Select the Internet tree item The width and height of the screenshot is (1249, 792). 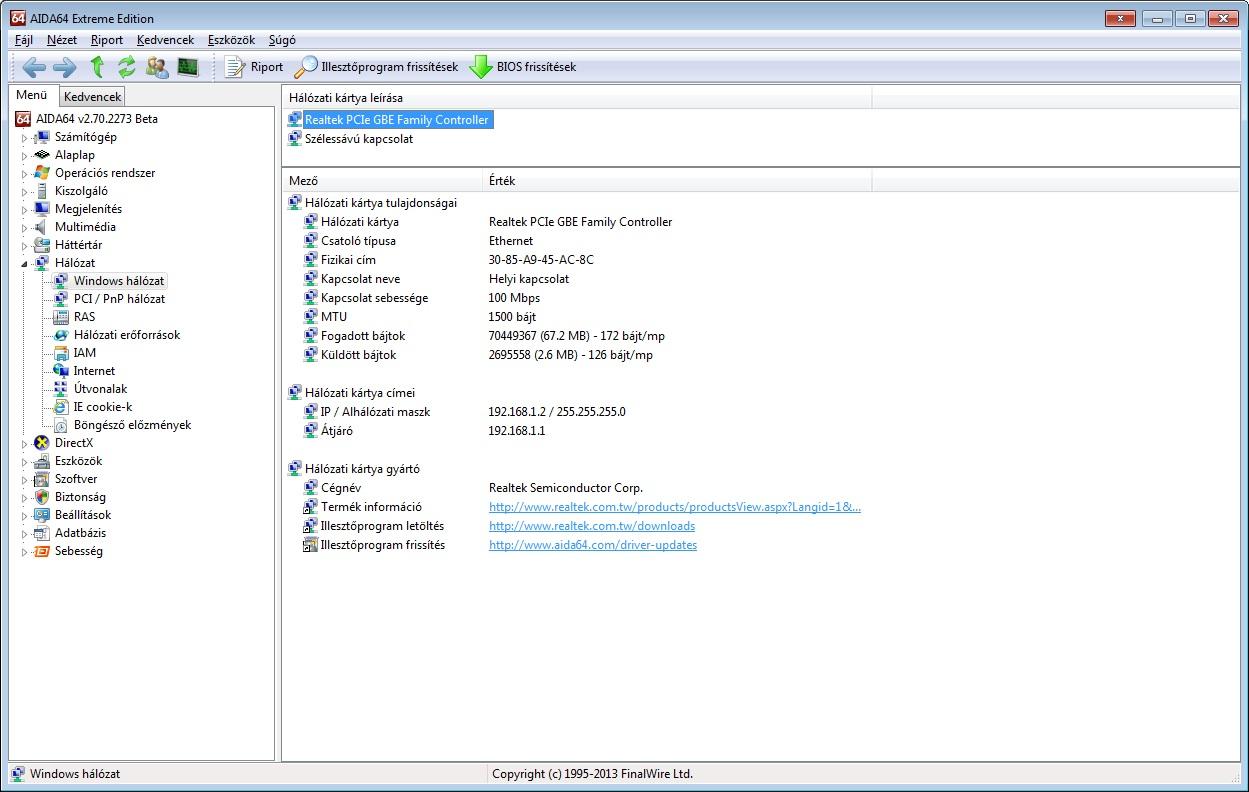(93, 371)
